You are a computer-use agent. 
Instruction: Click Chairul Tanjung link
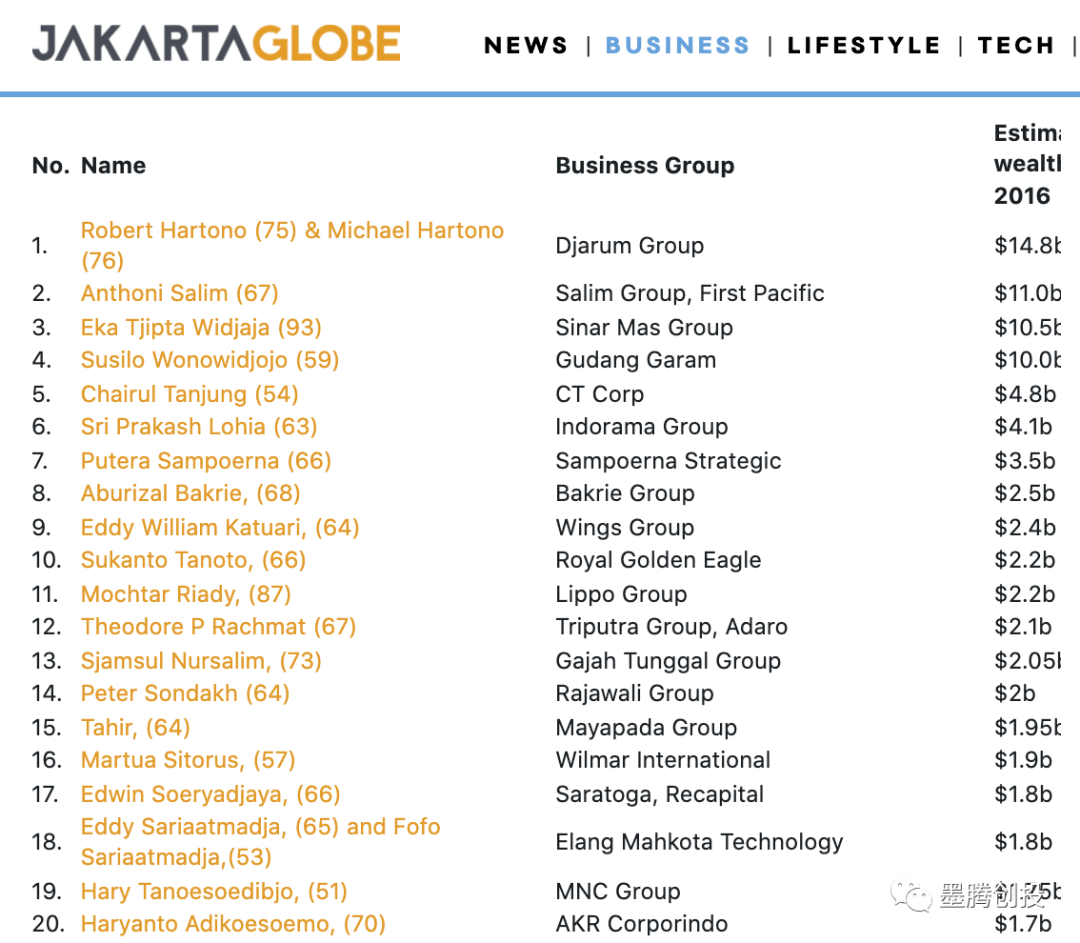click(190, 394)
